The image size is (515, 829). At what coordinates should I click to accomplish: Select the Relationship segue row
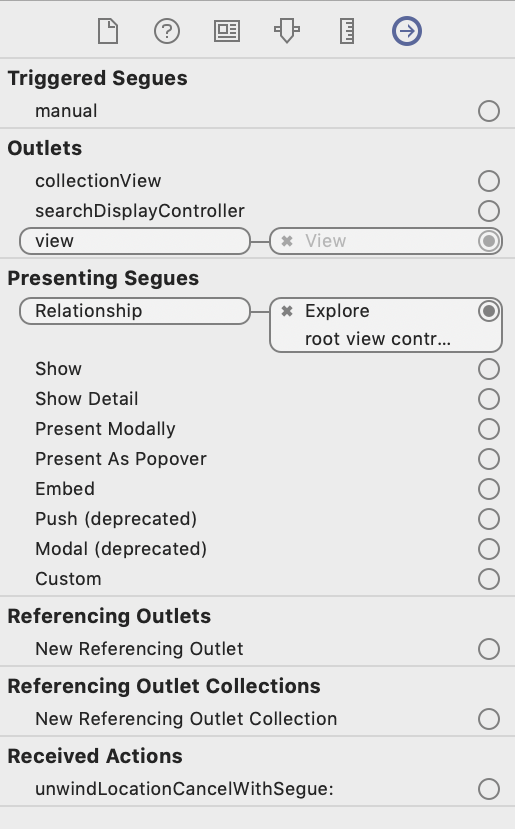(135, 311)
